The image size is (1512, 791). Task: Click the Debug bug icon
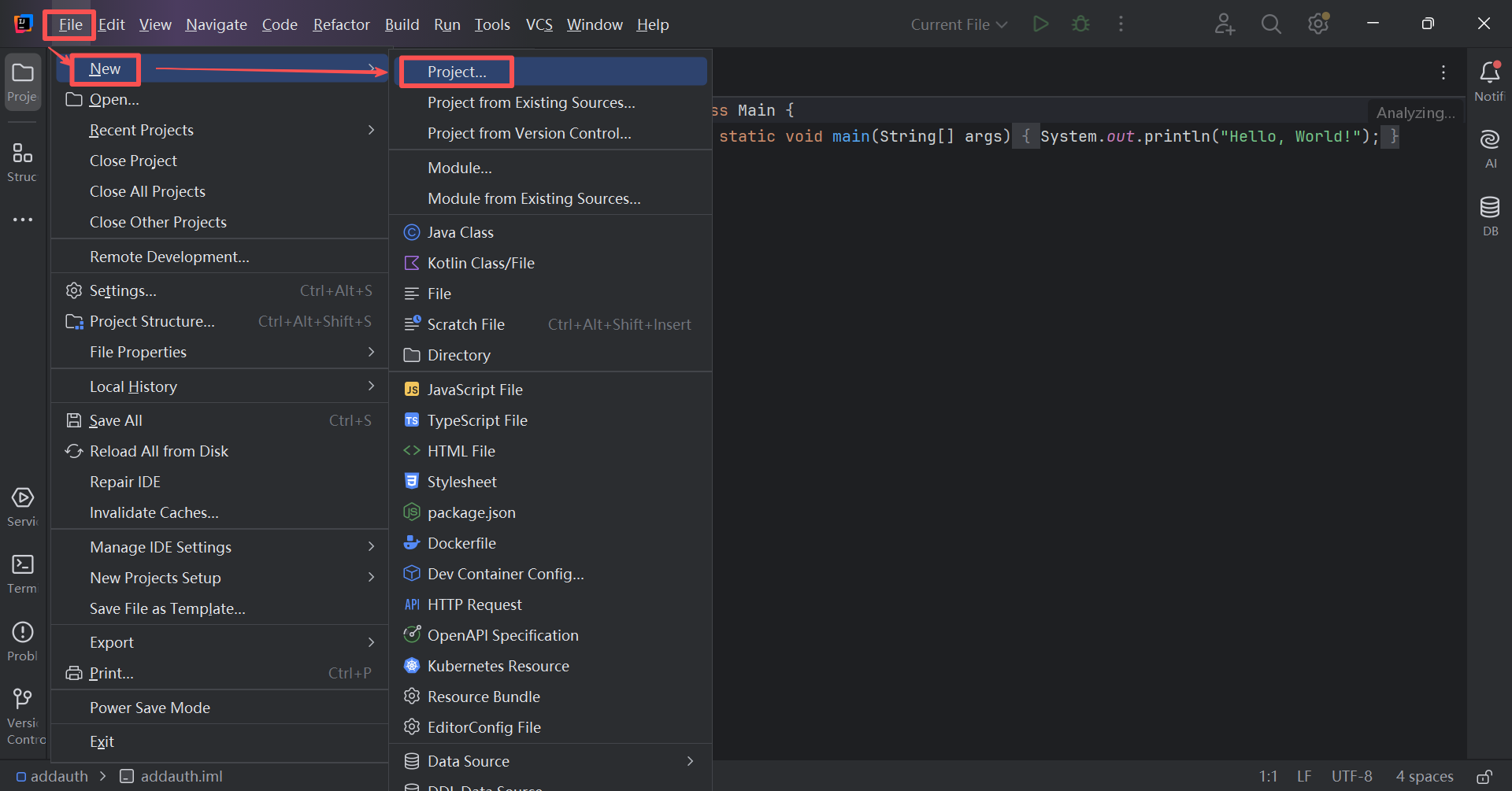coord(1080,24)
